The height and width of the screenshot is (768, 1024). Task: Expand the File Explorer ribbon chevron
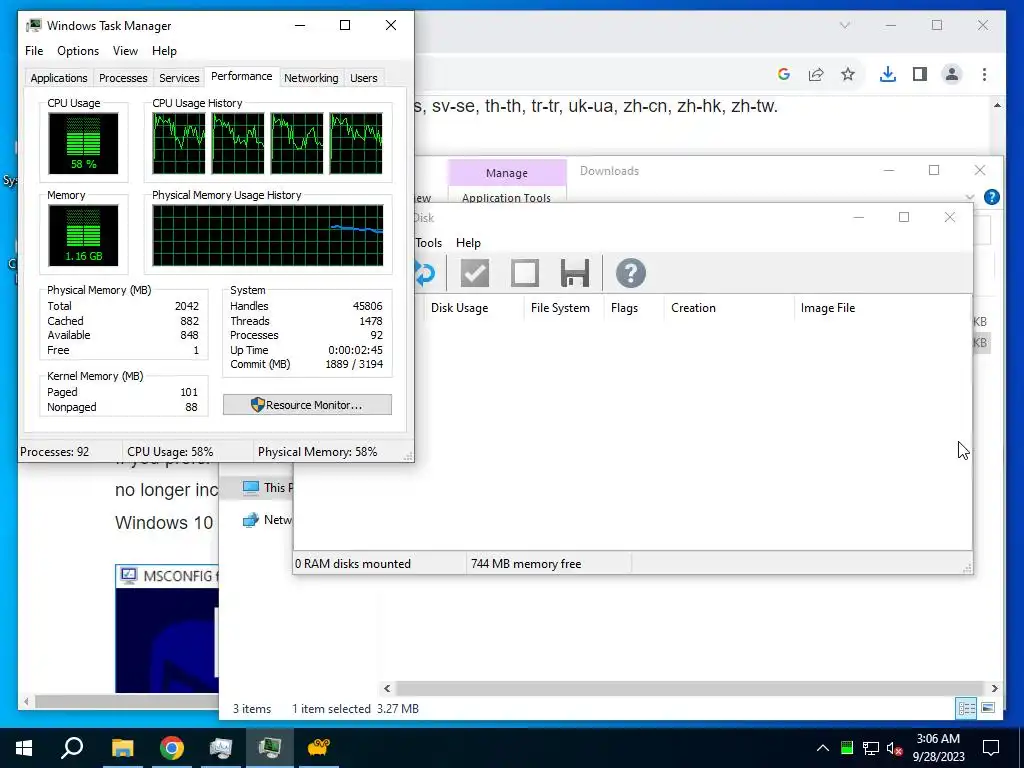click(970, 197)
